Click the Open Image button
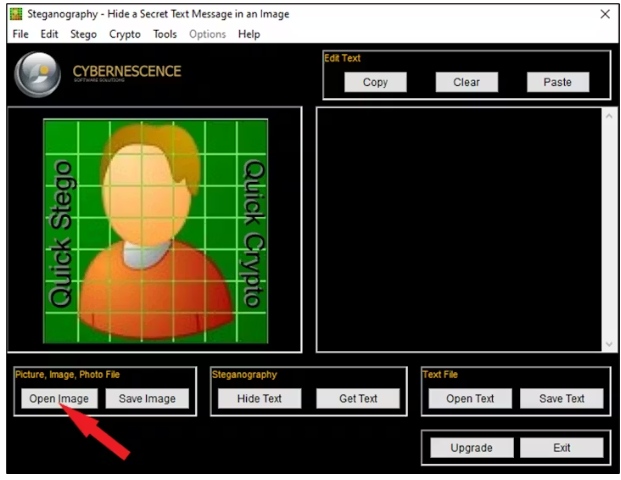Viewport: 621px width, 480px height. pos(59,398)
